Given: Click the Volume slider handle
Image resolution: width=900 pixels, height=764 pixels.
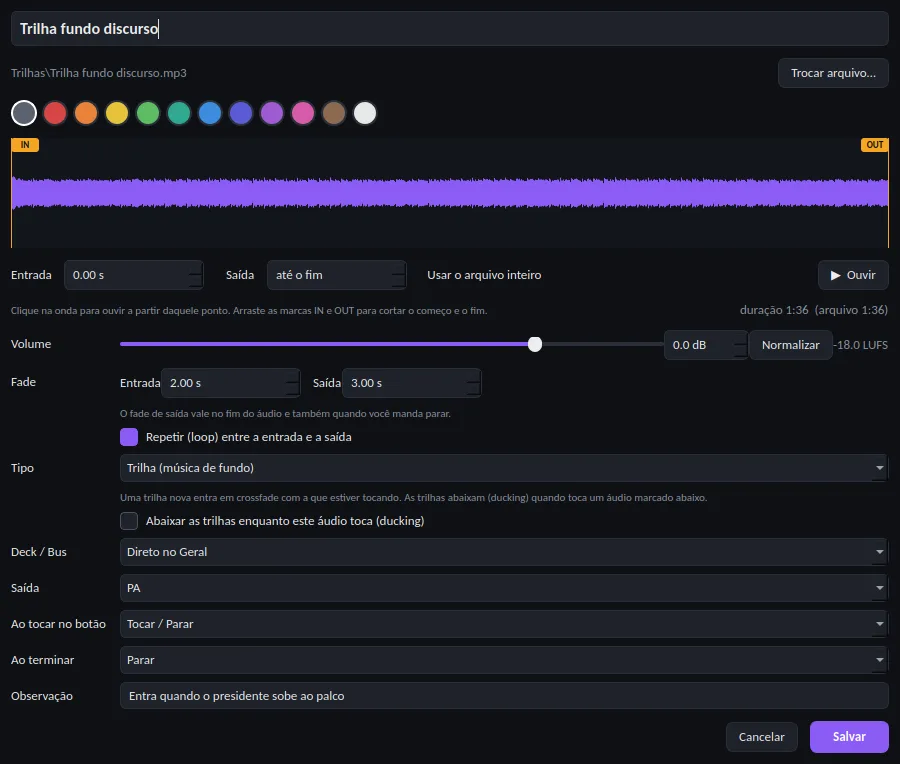Looking at the screenshot, I should (x=535, y=344).
